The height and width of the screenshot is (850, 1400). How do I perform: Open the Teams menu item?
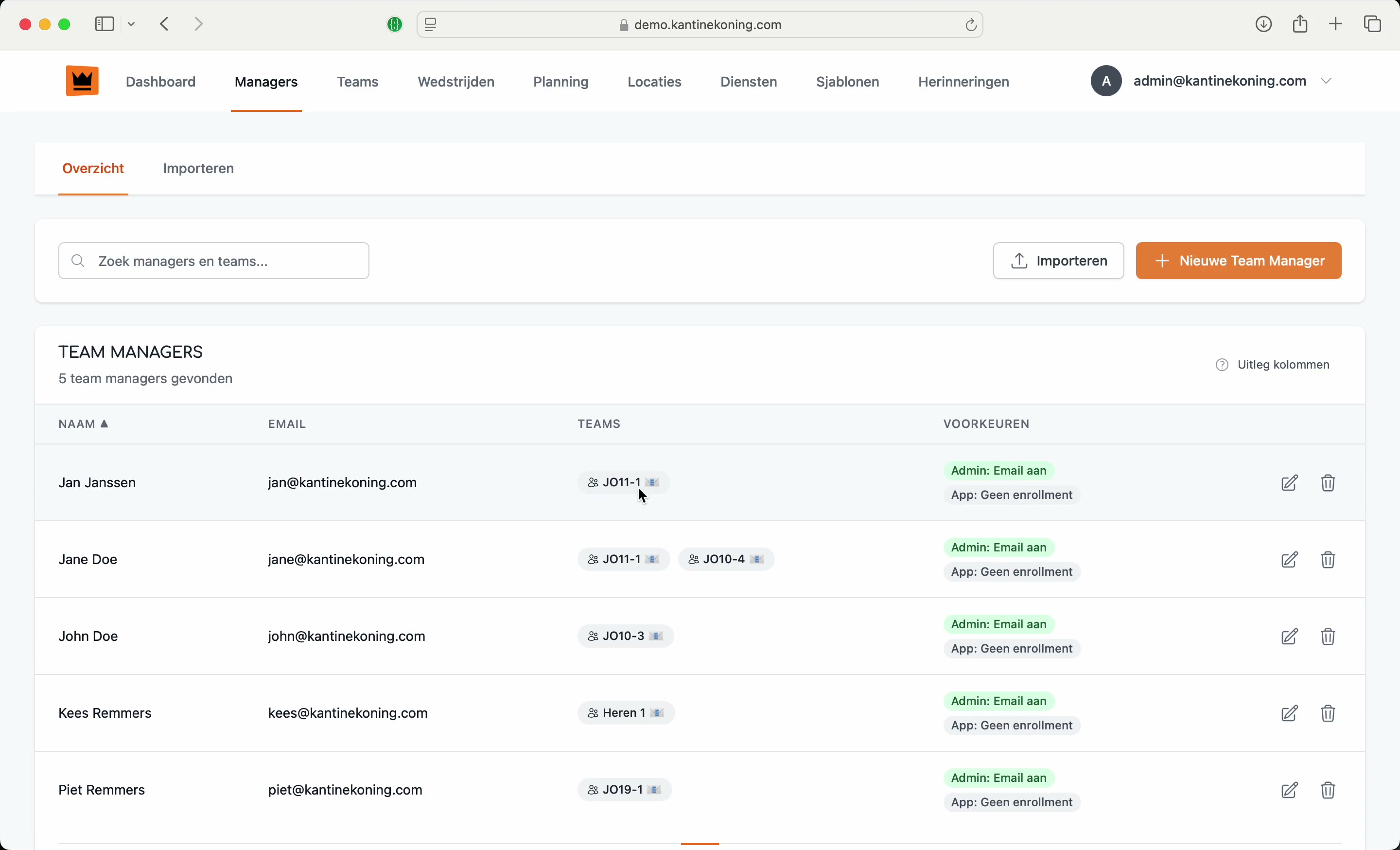point(357,82)
